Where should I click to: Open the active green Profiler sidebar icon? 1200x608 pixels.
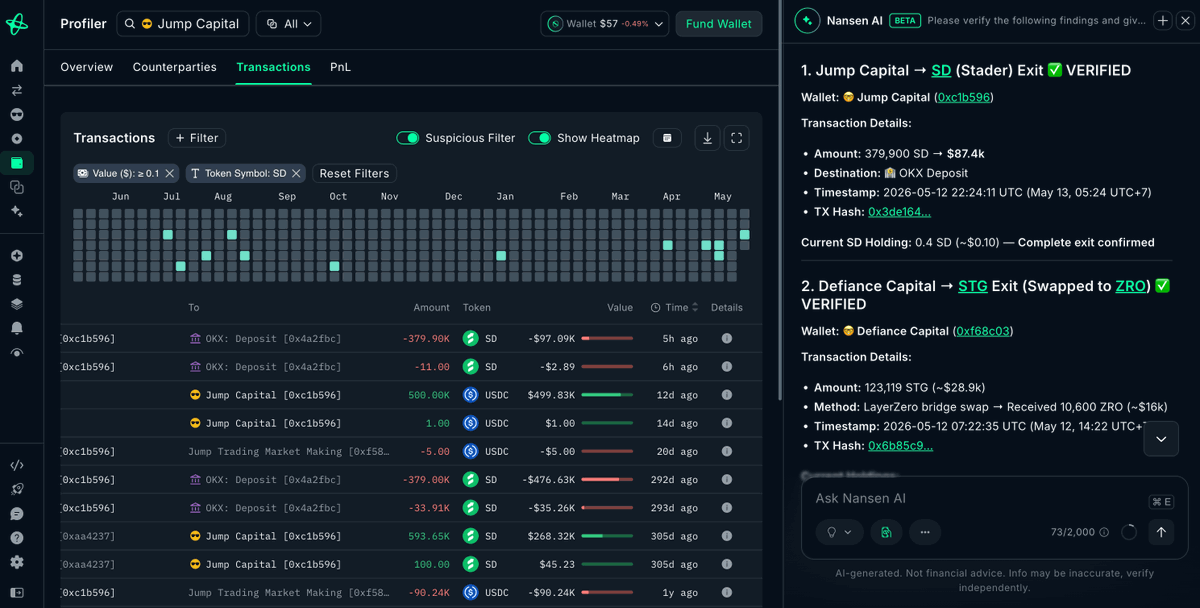coord(17,163)
